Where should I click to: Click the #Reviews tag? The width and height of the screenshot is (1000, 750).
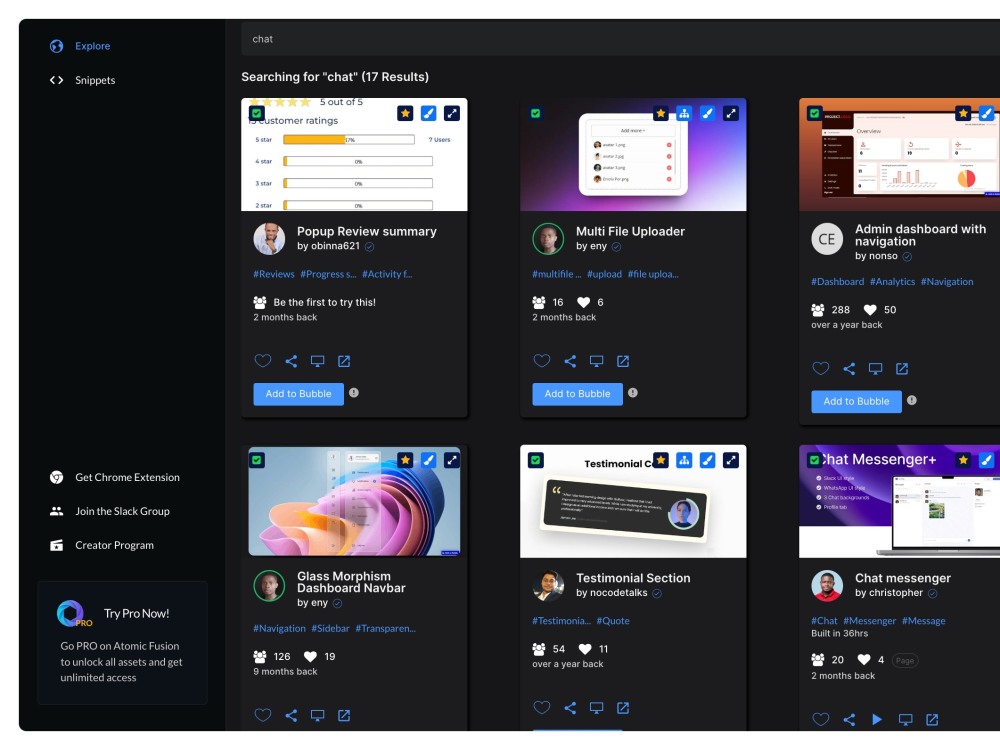(x=274, y=274)
